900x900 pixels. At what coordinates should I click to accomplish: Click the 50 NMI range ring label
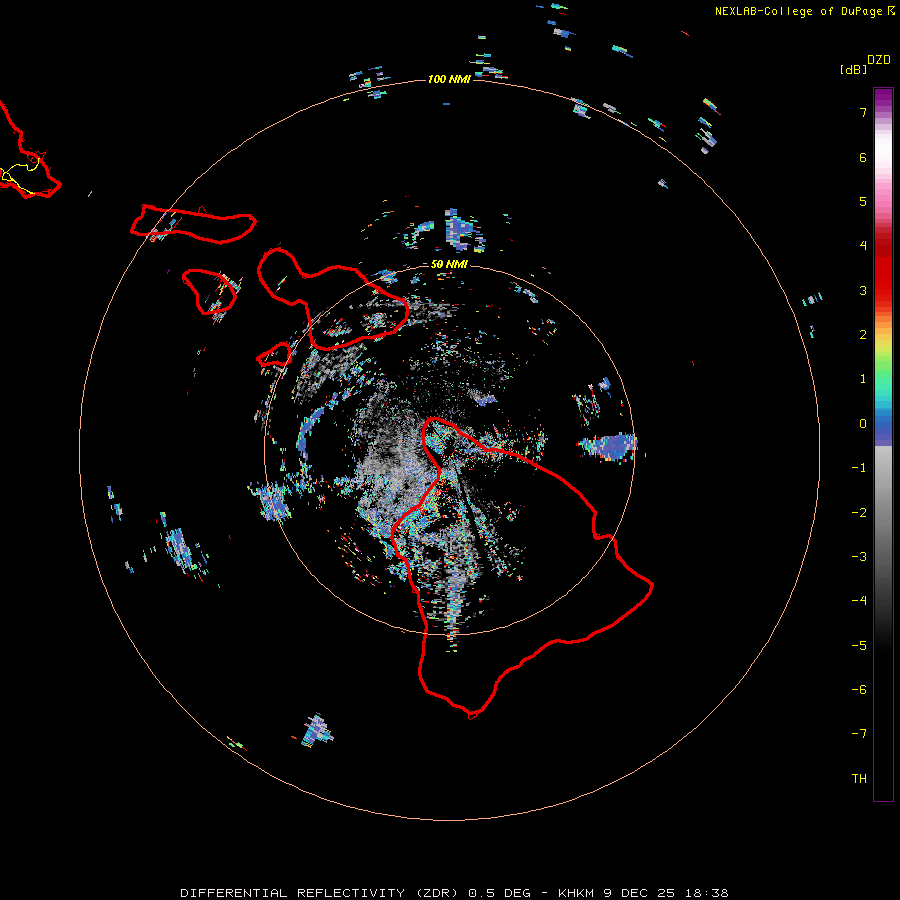(449, 264)
